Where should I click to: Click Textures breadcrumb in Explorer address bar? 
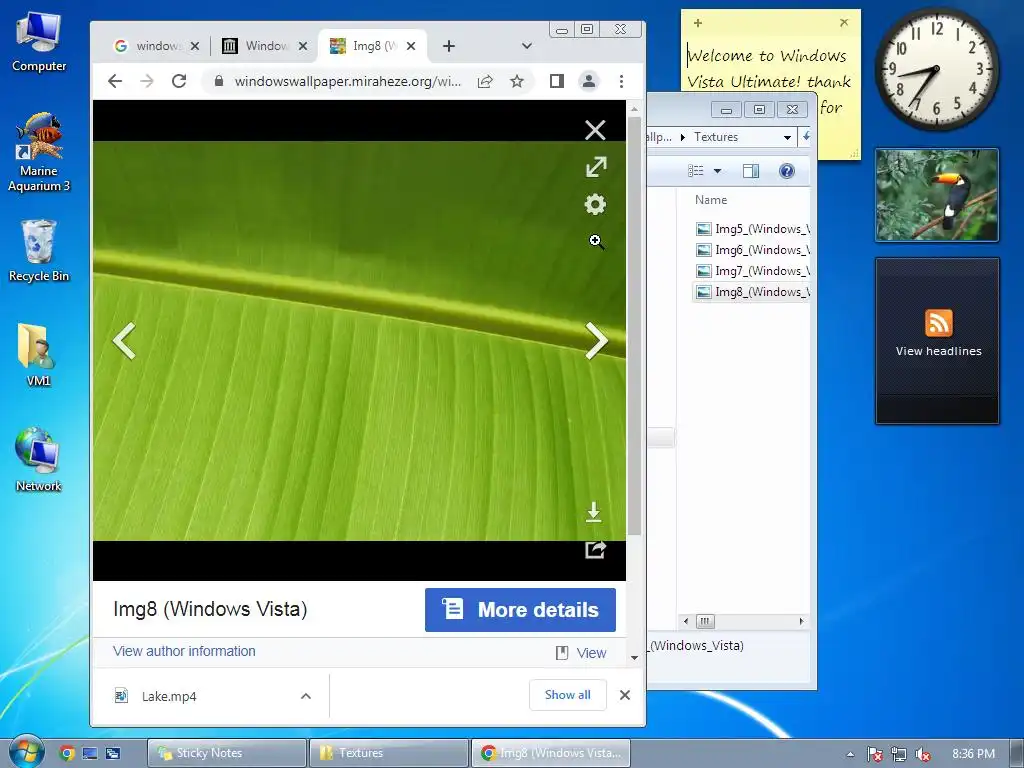(x=716, y=137)
